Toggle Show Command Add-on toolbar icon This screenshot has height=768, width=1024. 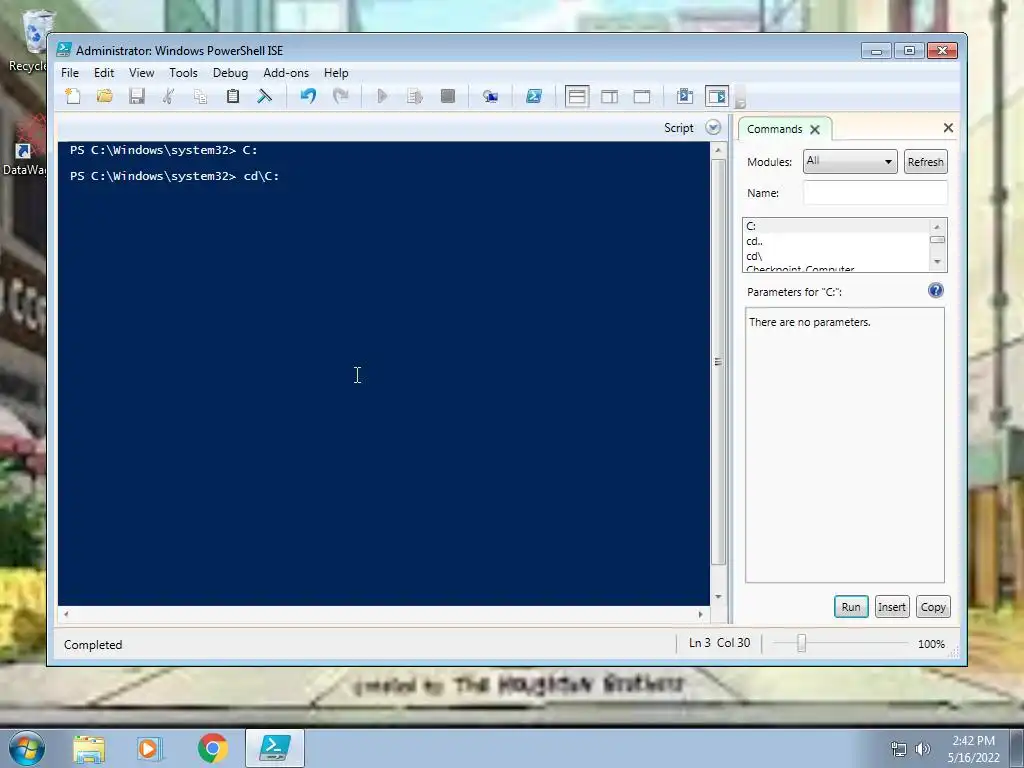[716, 97]
